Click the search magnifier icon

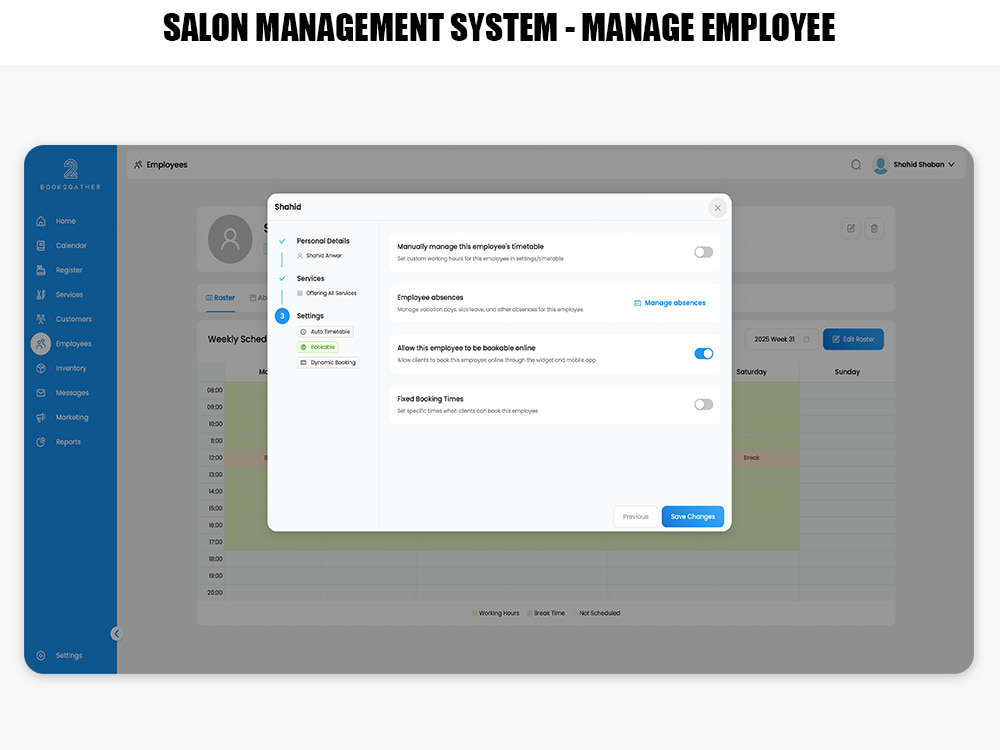856,165
